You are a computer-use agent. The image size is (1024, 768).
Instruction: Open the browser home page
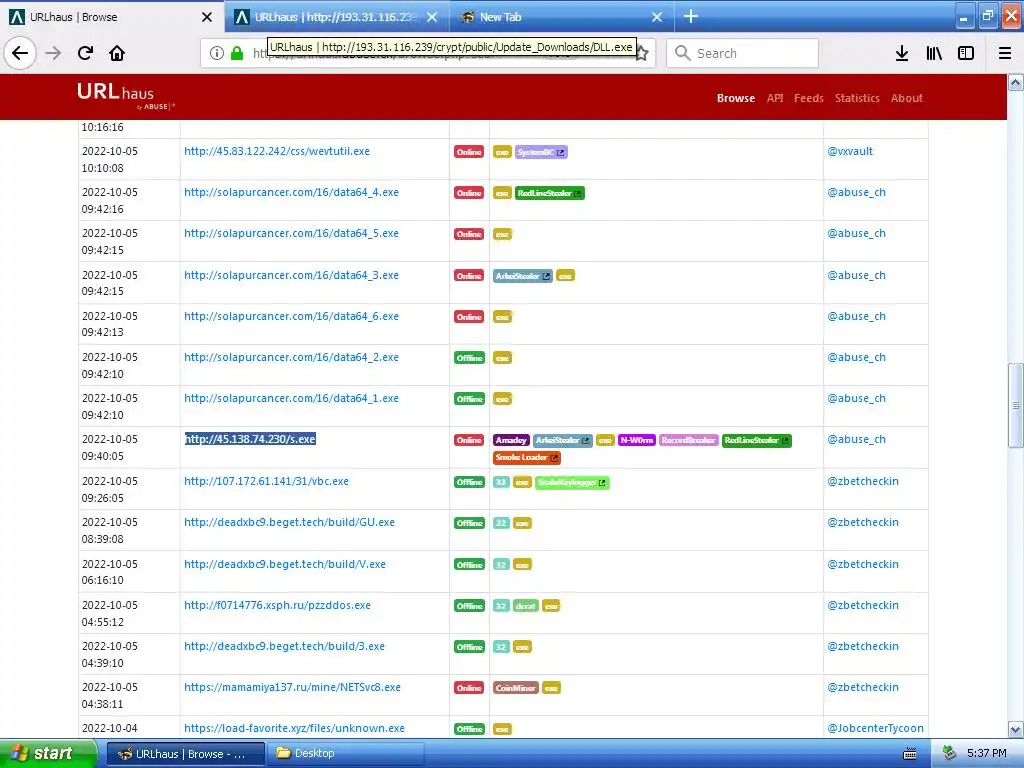point(117,53)
